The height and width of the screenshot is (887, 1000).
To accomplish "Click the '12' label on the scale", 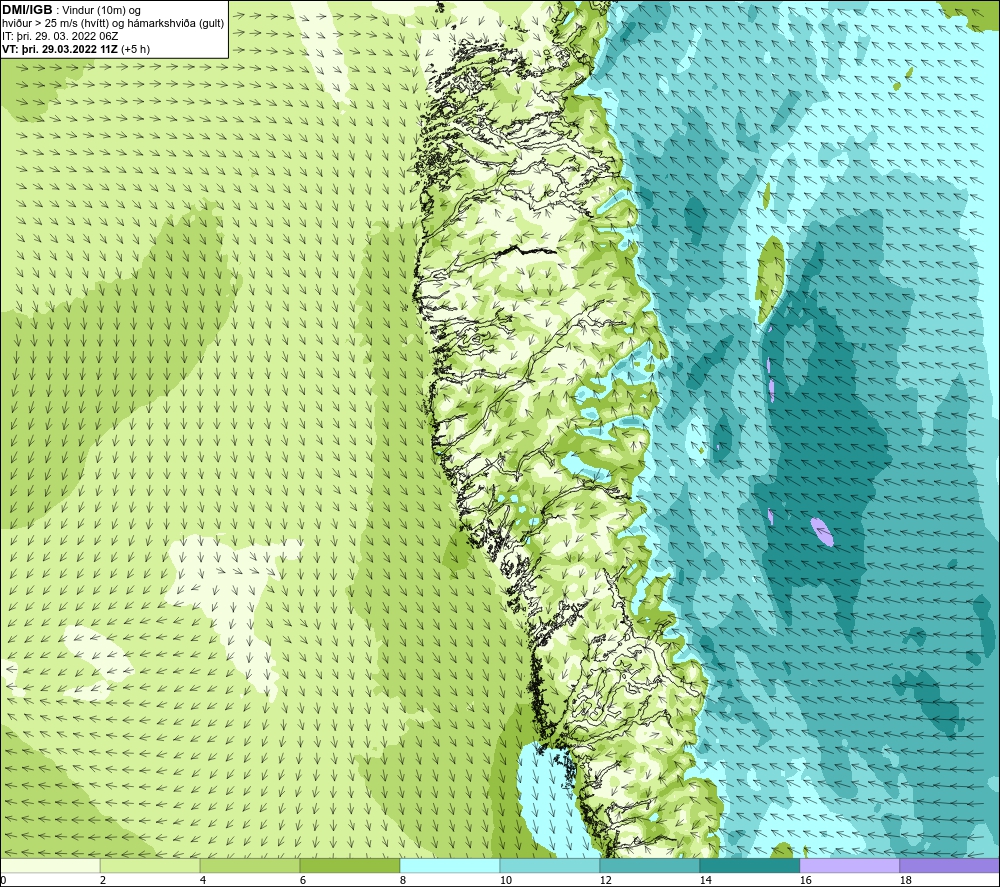I will (x=605, y=880).
